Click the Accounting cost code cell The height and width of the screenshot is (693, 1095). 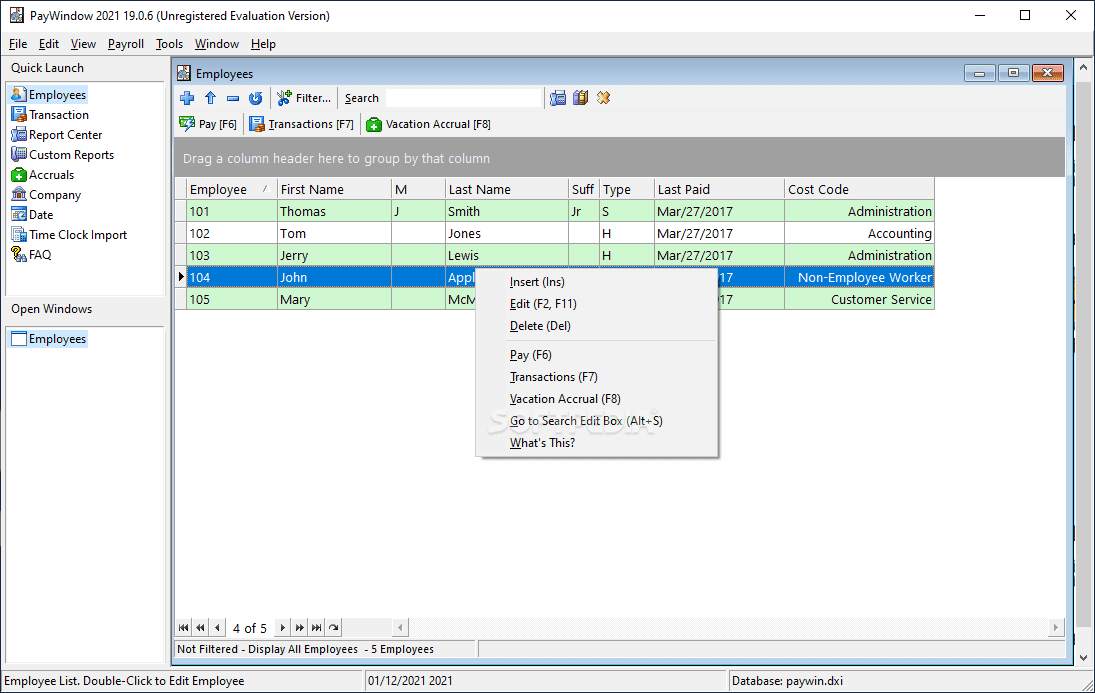860,233
